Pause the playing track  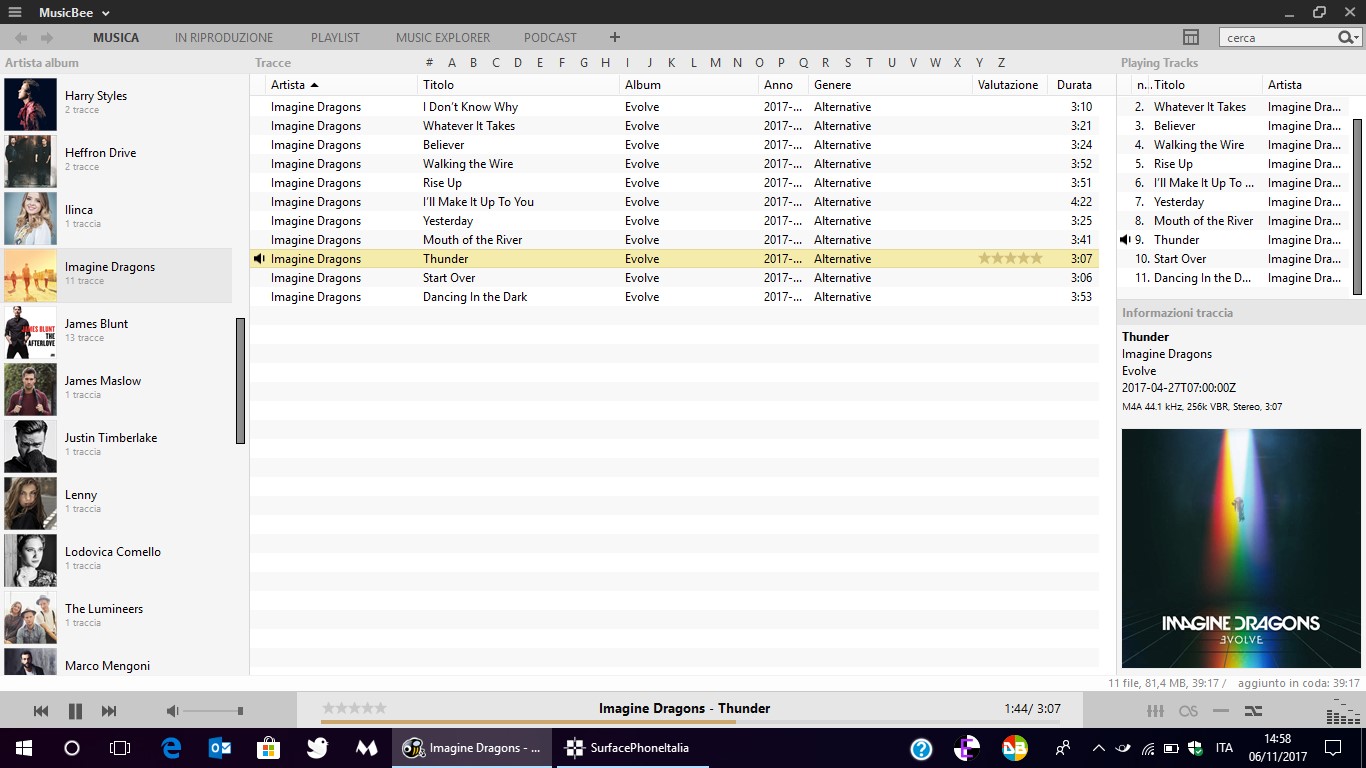coord(75,711)
